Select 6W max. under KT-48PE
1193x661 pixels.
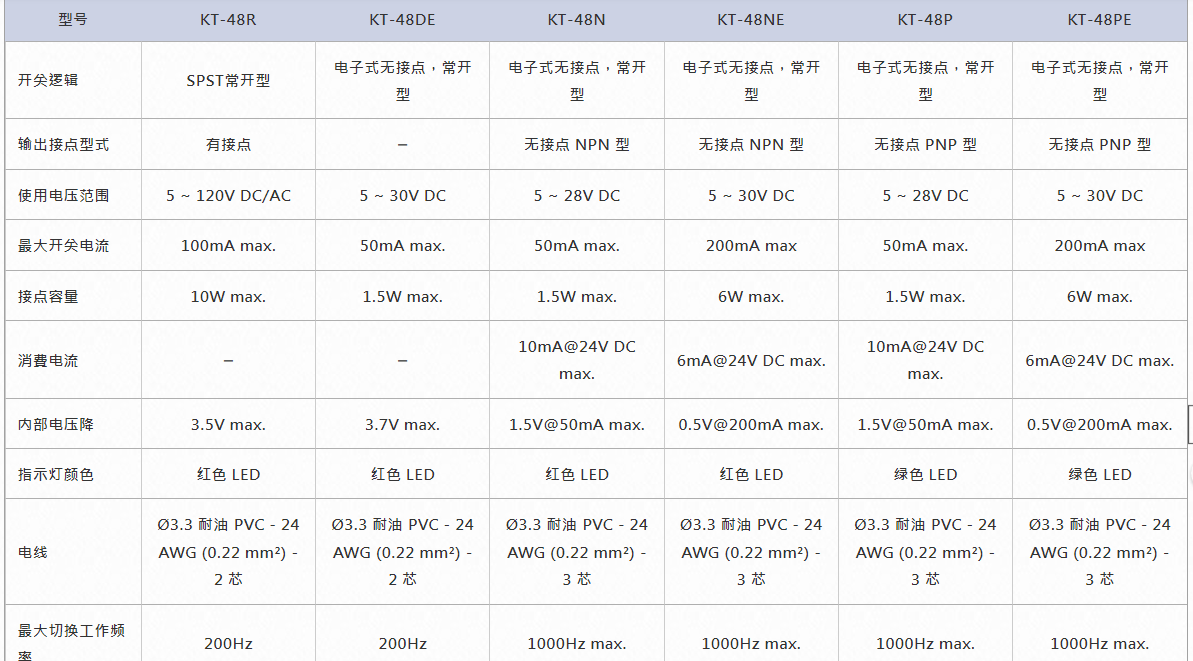click(1099, 297)
